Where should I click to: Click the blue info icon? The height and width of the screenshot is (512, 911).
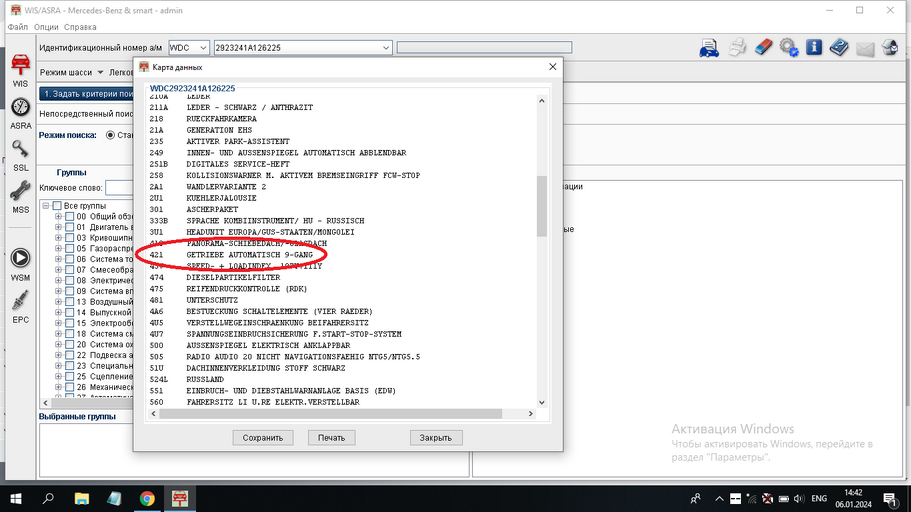[814, 47]
